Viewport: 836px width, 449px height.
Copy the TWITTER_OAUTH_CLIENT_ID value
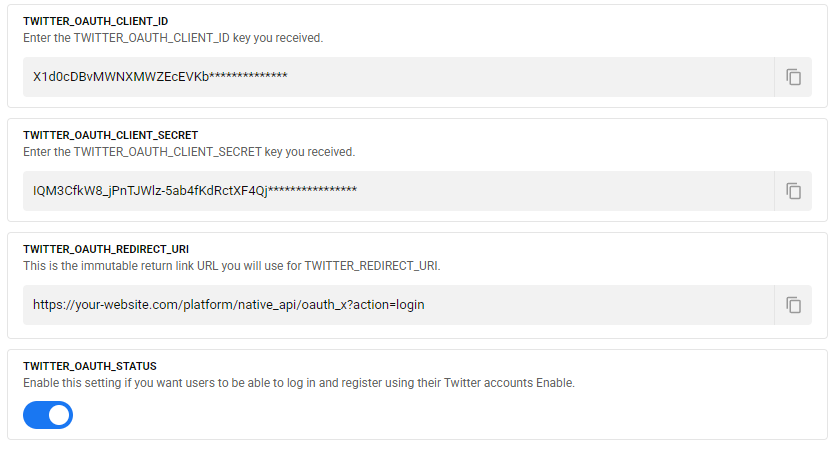(x=793, y=77)
